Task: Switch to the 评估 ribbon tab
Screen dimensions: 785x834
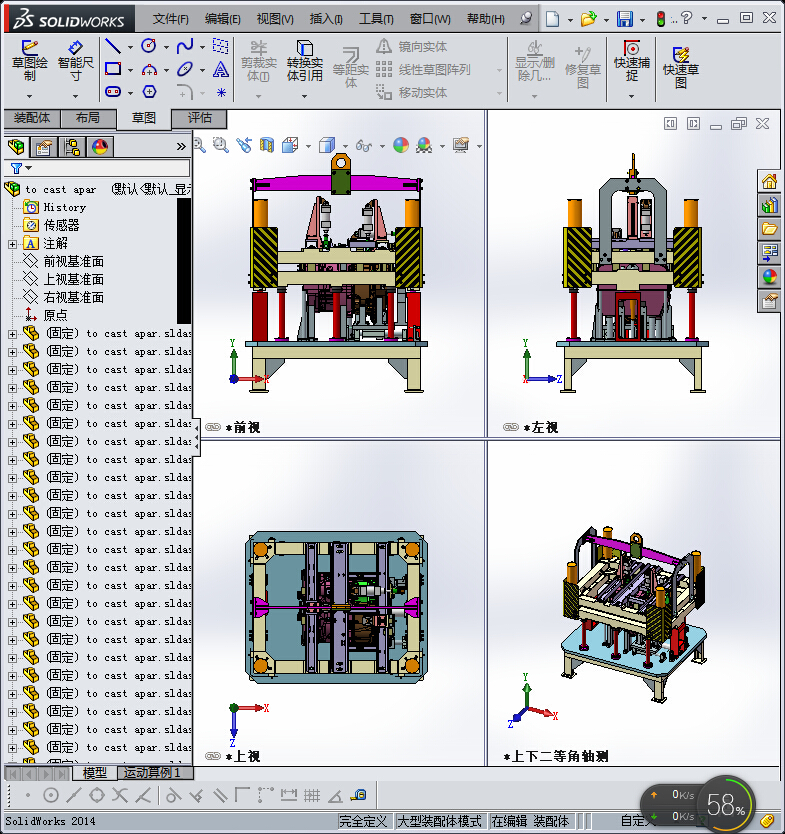Action: 199,118
